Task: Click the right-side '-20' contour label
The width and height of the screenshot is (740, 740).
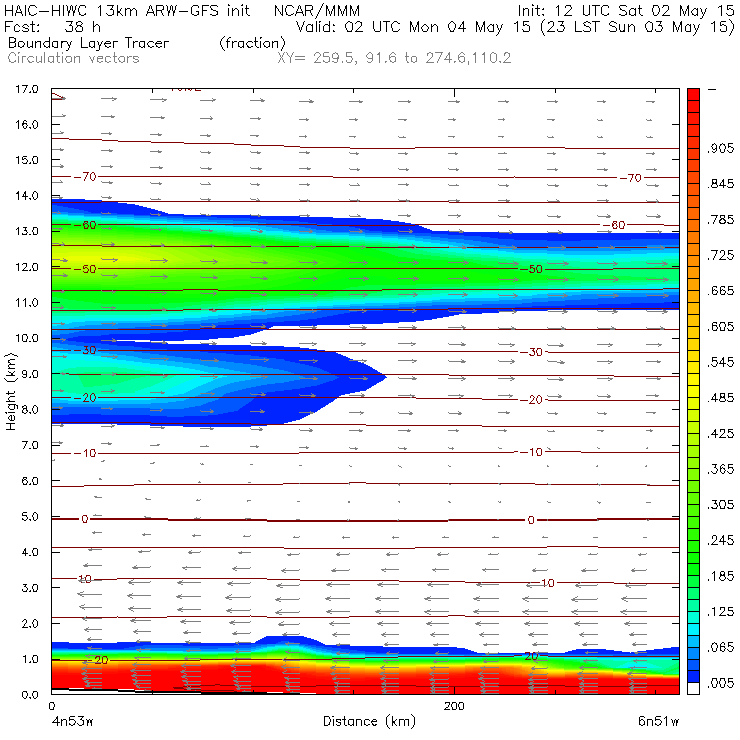Action: (532, 400)
